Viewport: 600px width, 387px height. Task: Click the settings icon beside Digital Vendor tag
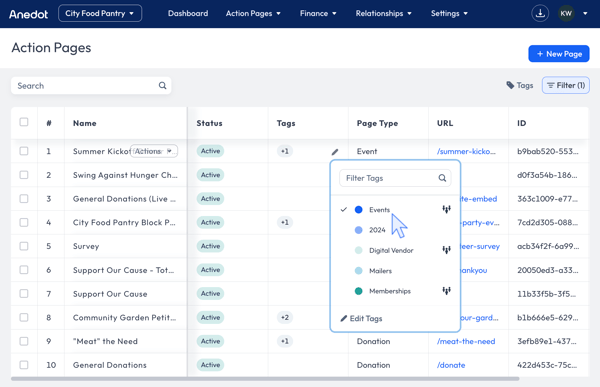click(446, 250)
